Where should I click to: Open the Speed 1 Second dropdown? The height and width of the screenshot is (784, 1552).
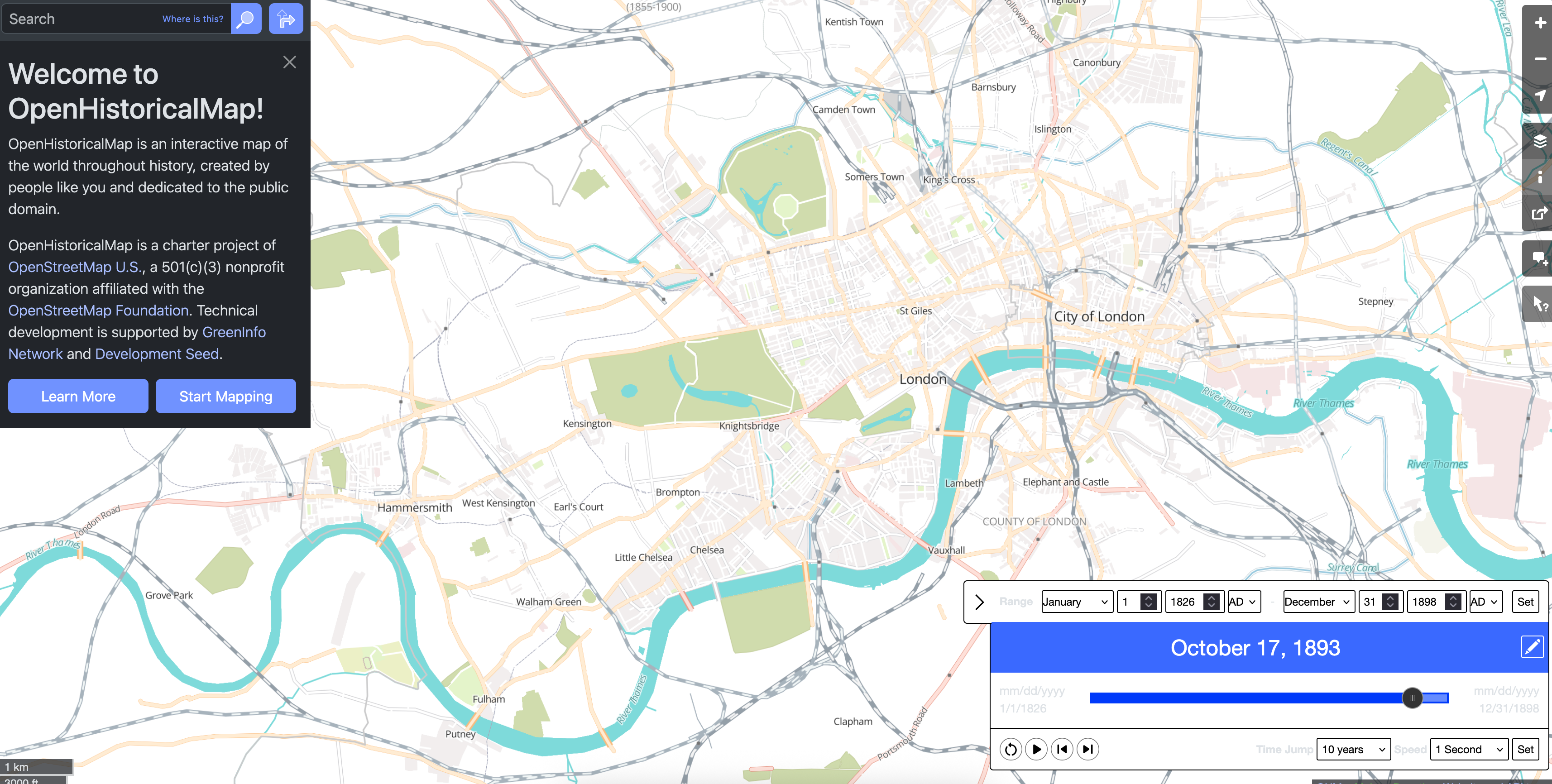1469,749
